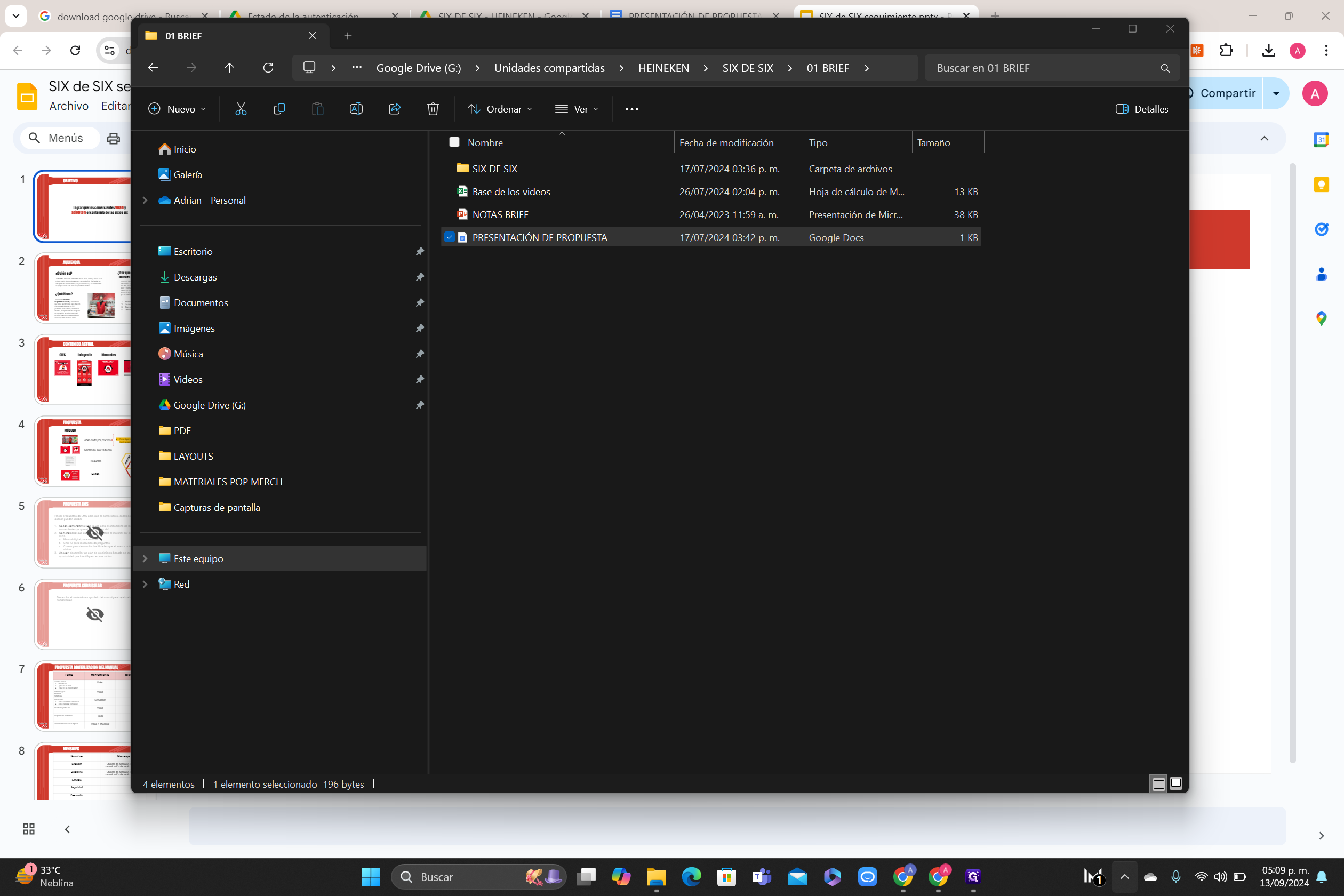Show hidden tray icons chevron in taskbar
Viewport: 1344px width, 896px height.
1124,877
